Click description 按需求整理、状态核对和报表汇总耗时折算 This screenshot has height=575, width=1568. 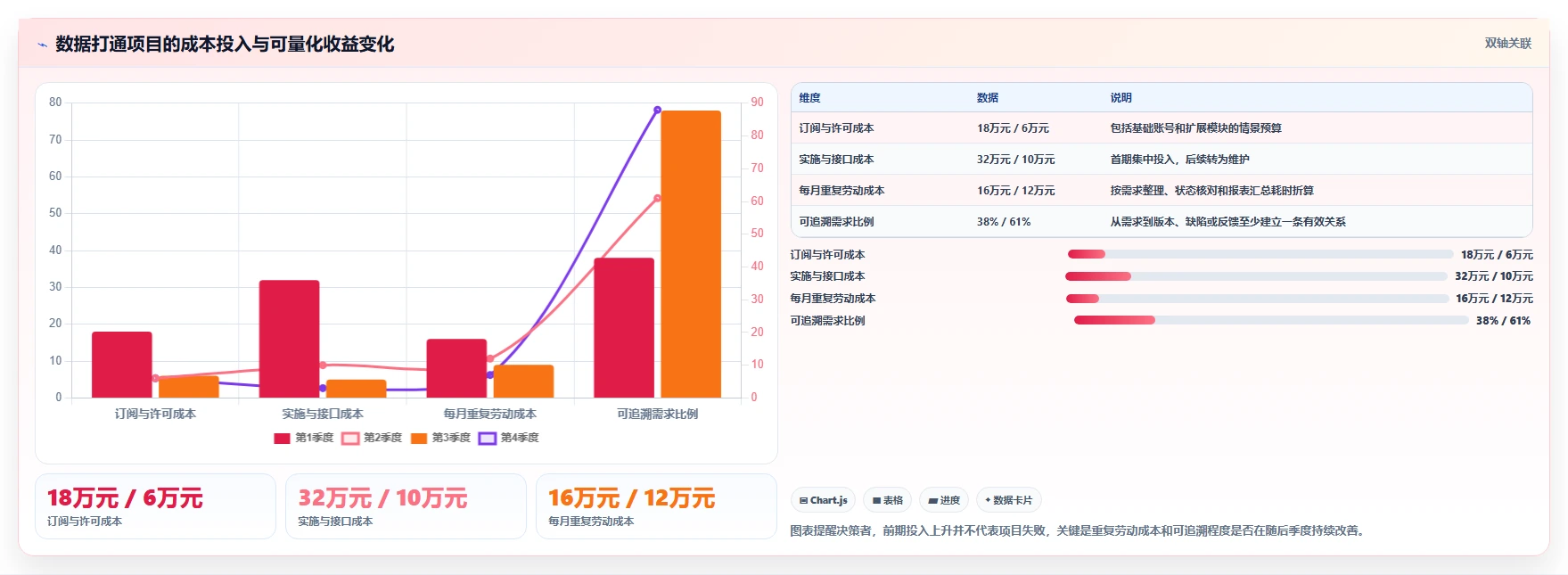pos(1212,191)
